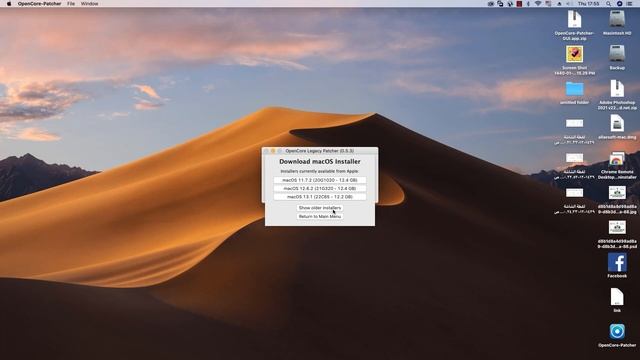Open Bluetooth status in menu bar
This screenshot has height=360, width=640.
click(528, 4)
